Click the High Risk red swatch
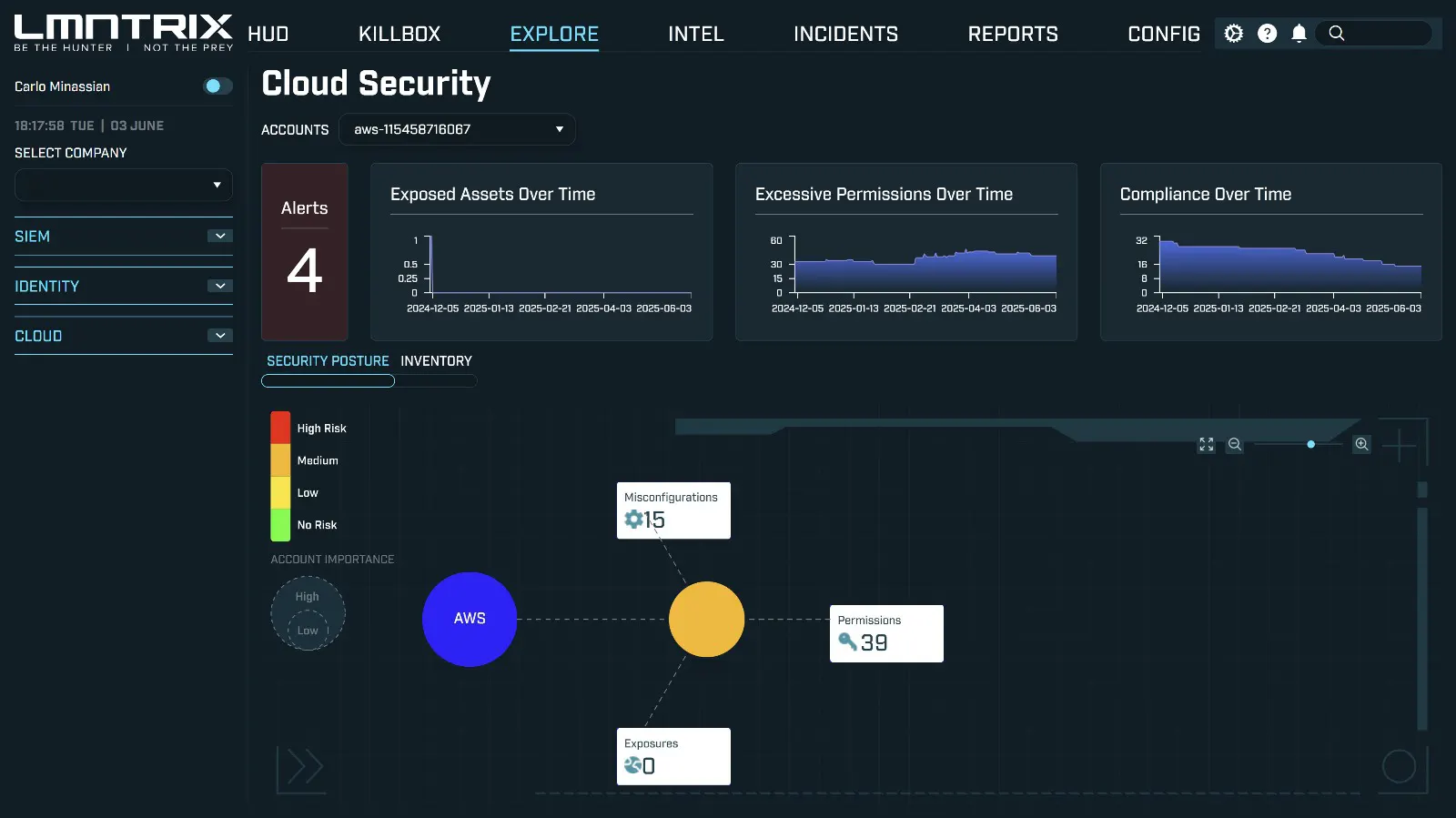1456x818 pixels. pyautogui.click(x=280, y=428)
